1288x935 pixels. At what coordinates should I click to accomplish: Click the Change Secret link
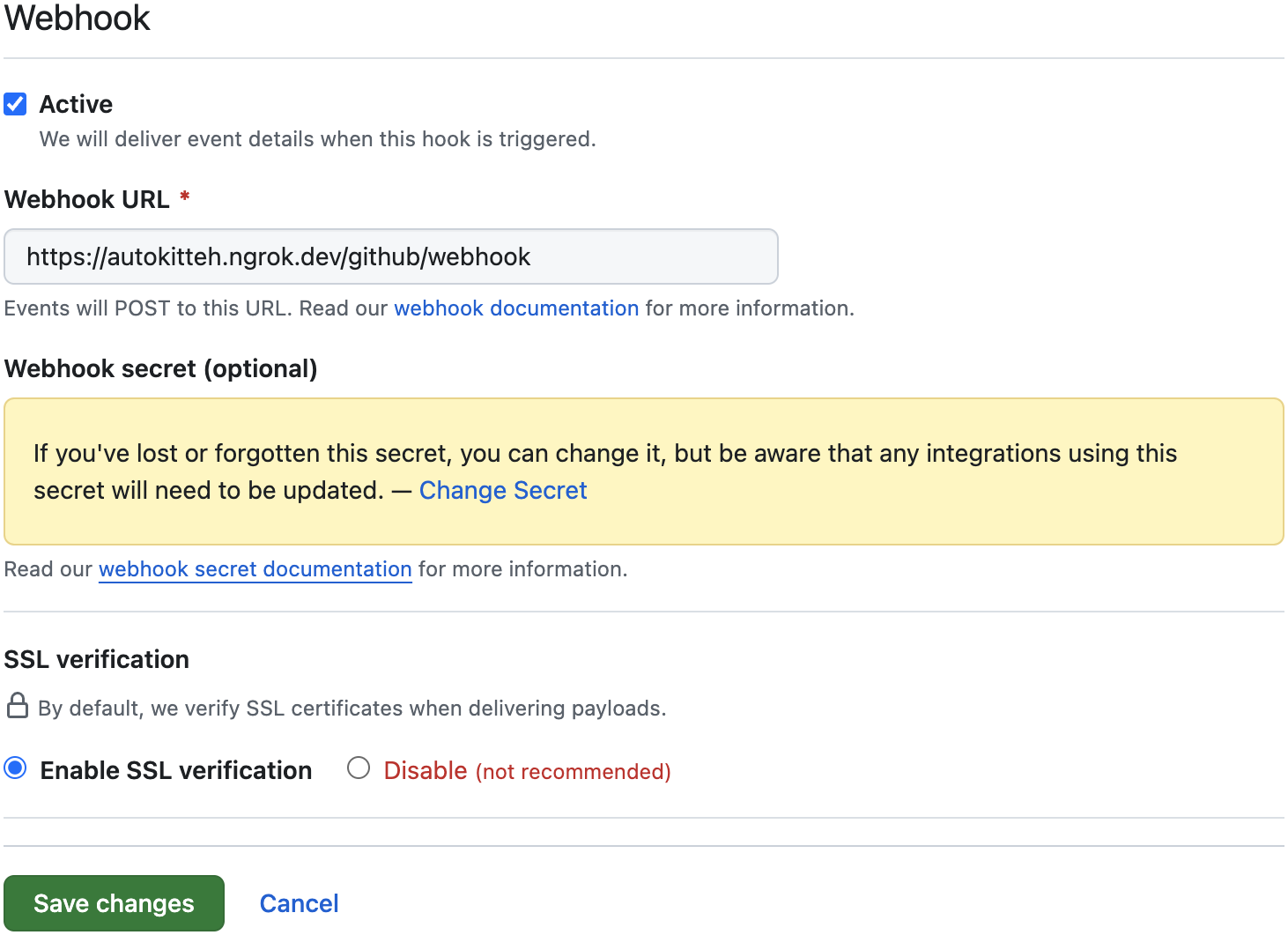tap(503, 490)
